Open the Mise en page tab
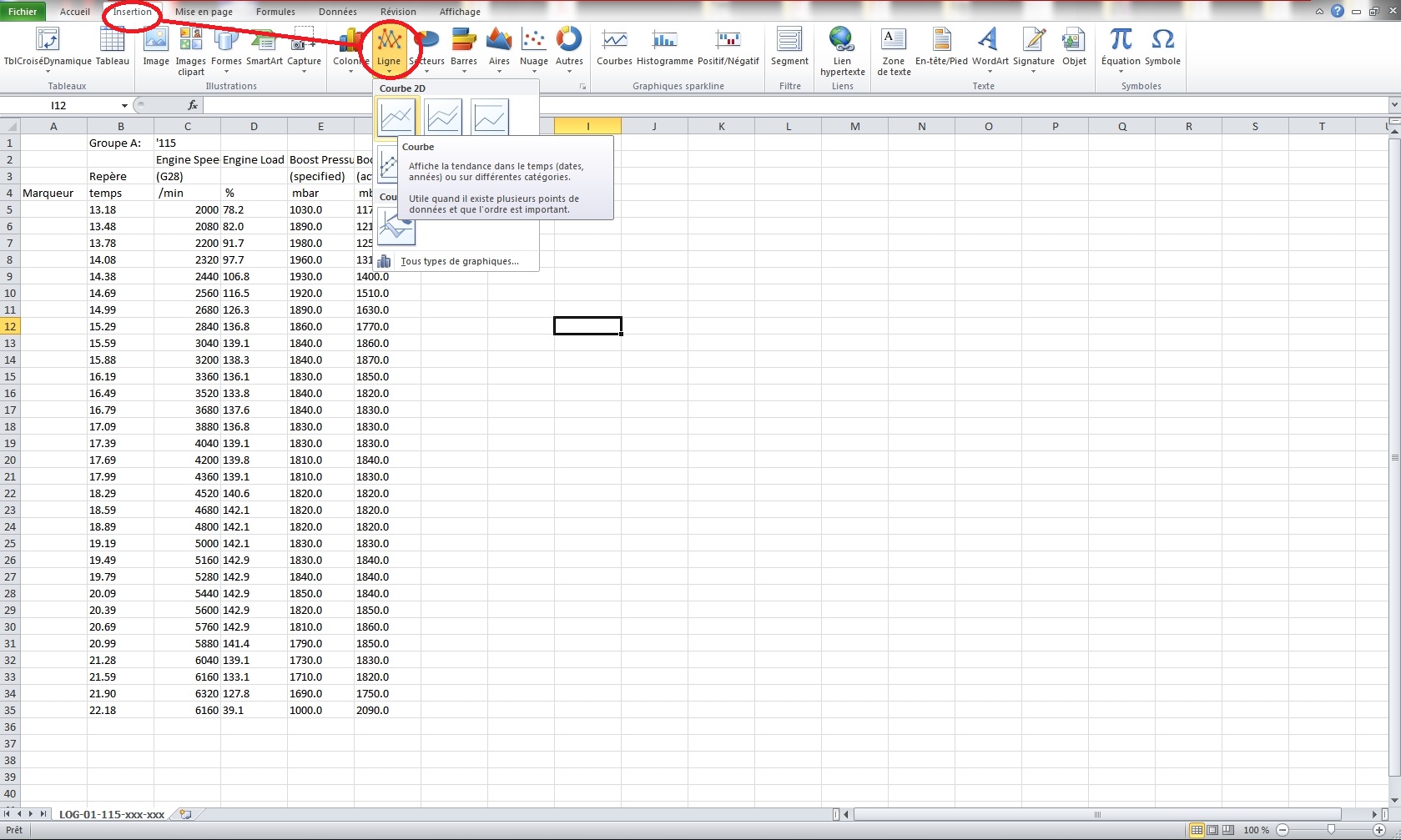The width and height of the screenshot is (1401, 840). coord(204,12)
